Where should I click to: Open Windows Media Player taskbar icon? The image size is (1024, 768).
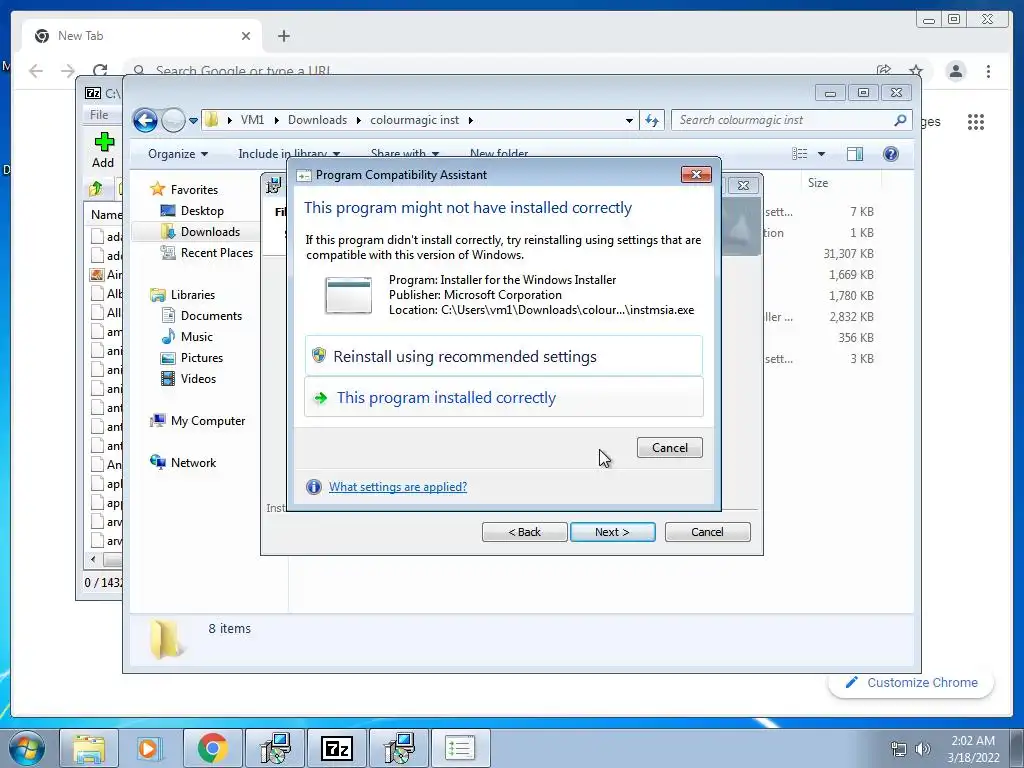[150, 748]
